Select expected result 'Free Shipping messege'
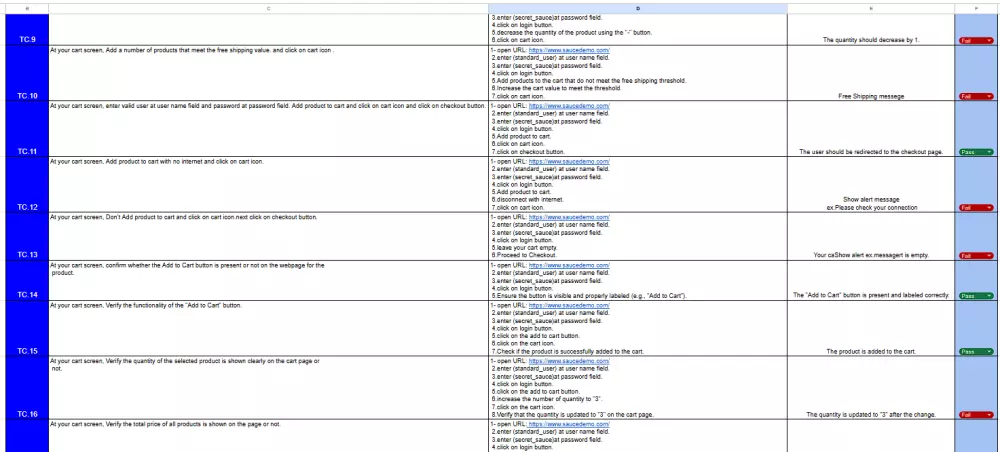The width and height of the screenshot is (1000, 452). pos(871,73)
